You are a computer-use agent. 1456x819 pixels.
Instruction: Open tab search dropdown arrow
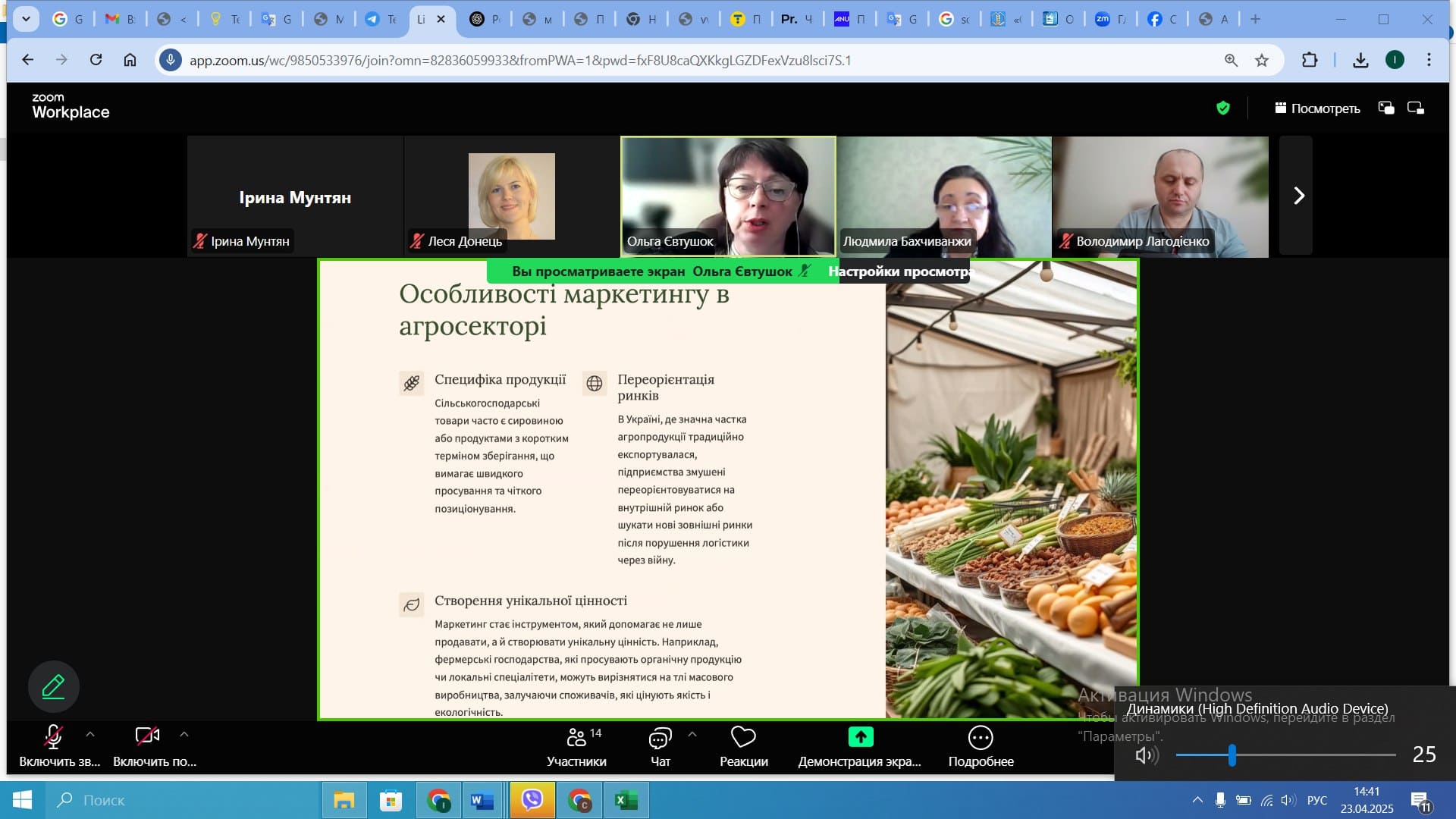26,19
